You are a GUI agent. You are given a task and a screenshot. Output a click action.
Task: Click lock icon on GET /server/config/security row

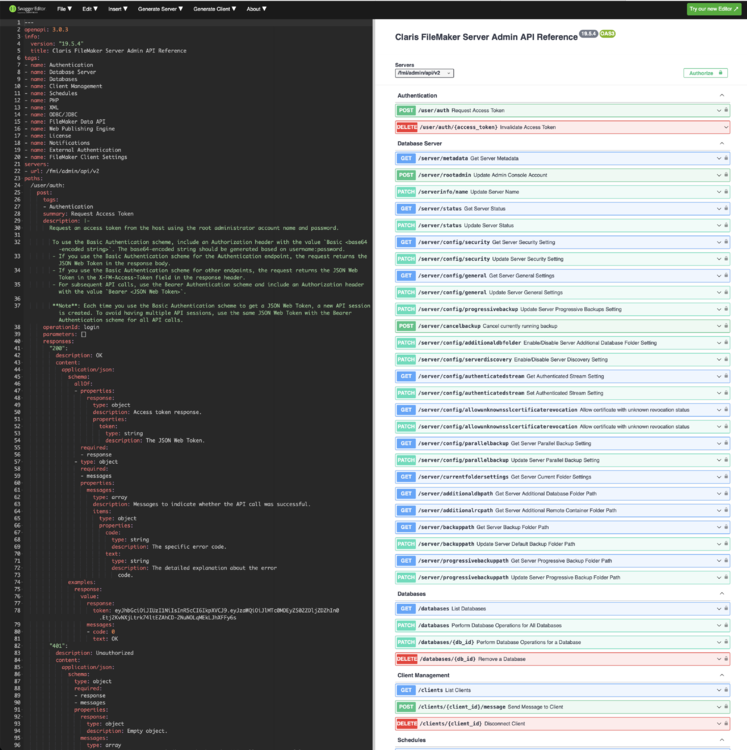point(726,242)
